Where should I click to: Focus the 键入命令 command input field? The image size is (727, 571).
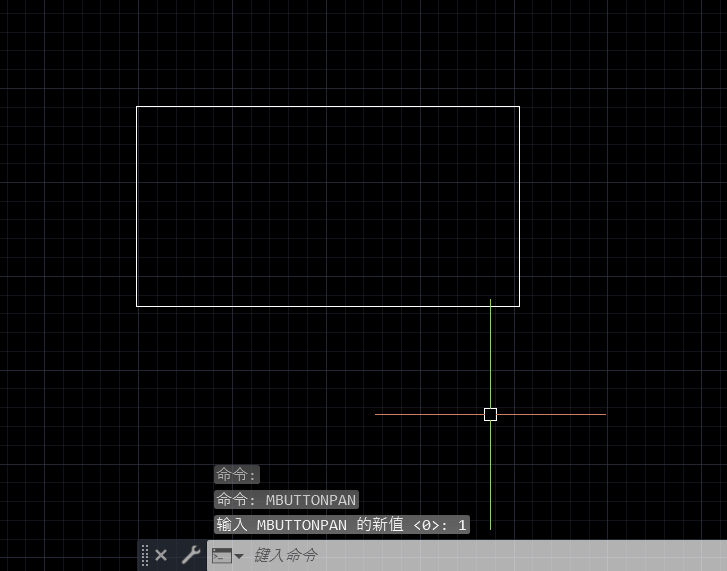coord(480,555)
